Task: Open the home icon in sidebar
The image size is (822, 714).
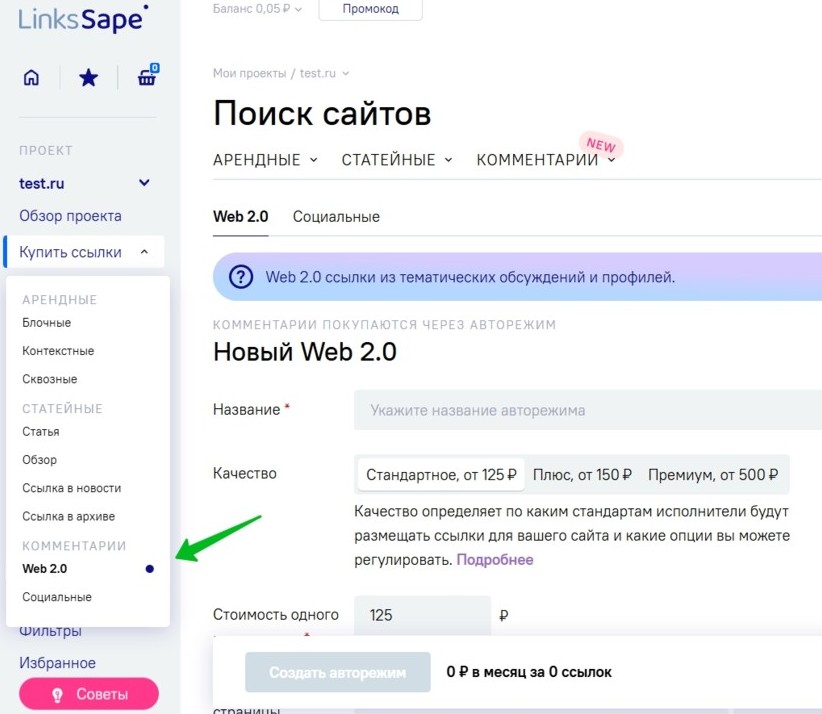Action: tap(31, 78)
